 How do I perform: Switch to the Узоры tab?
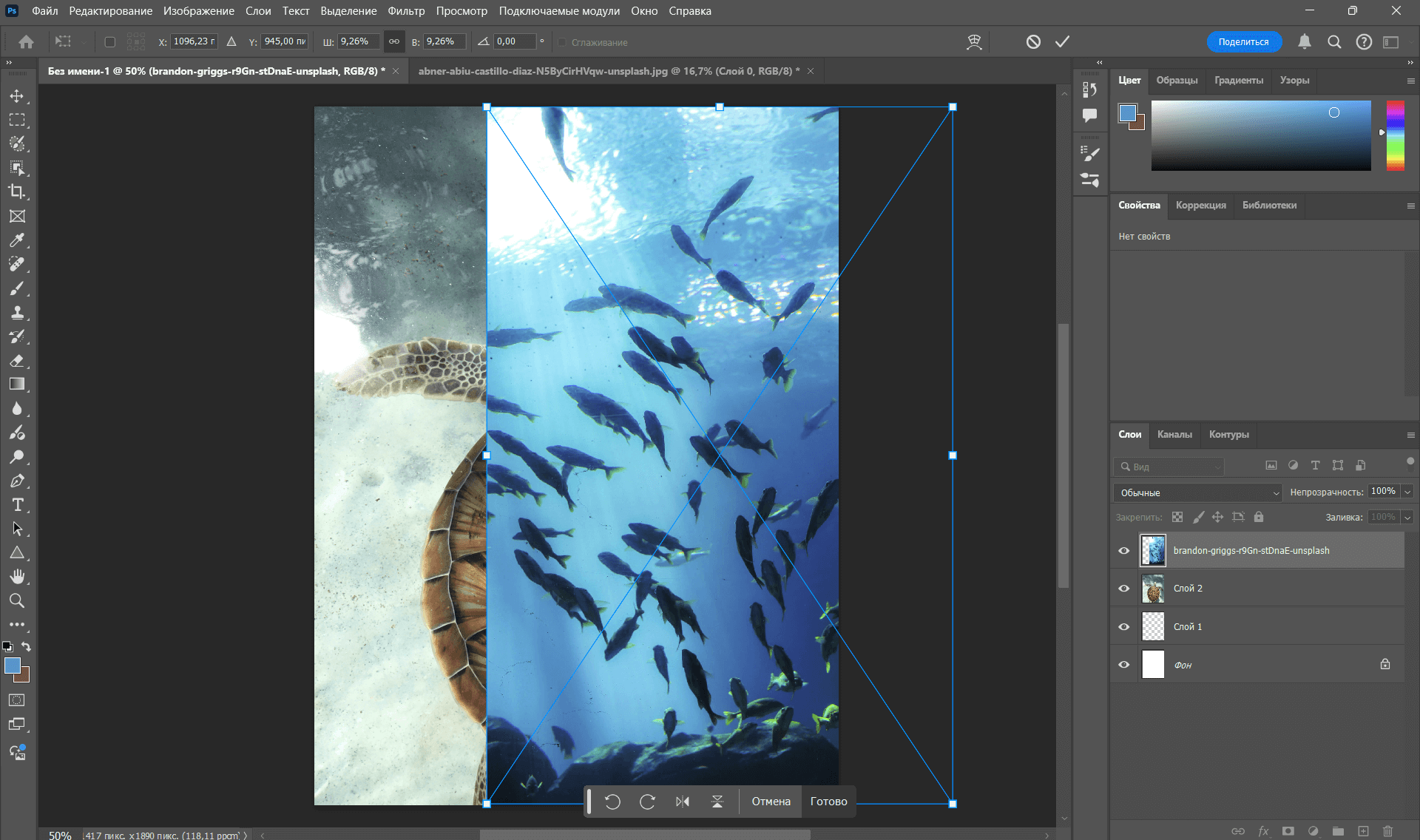(1294, 81)
